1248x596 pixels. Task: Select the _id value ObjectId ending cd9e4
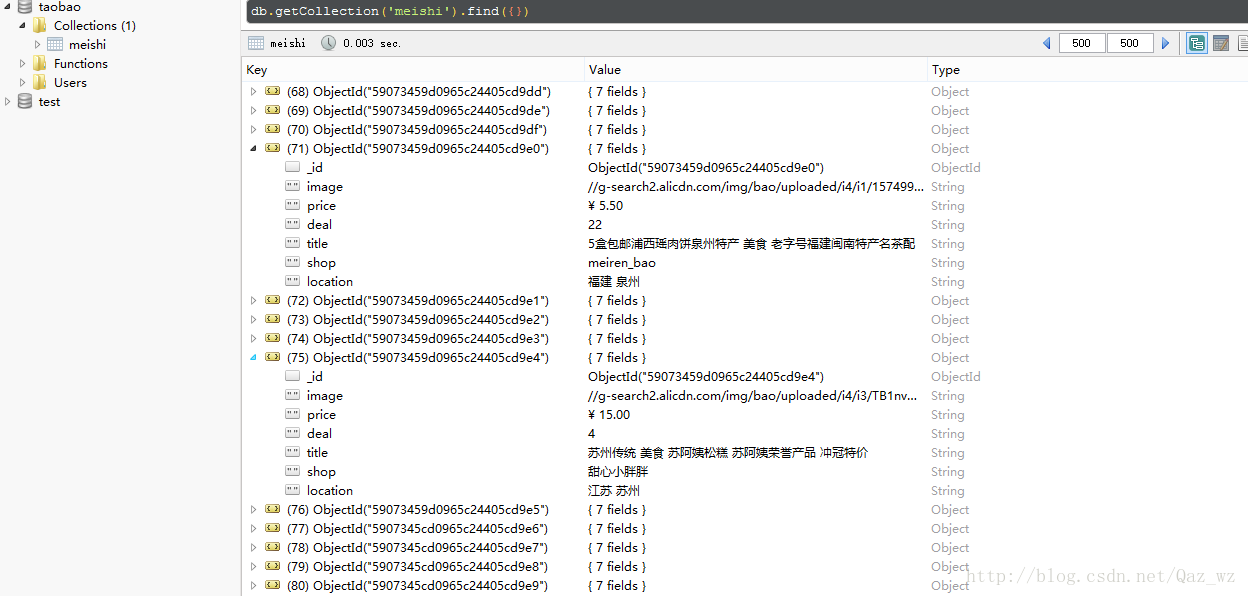[x=706, y=376]
